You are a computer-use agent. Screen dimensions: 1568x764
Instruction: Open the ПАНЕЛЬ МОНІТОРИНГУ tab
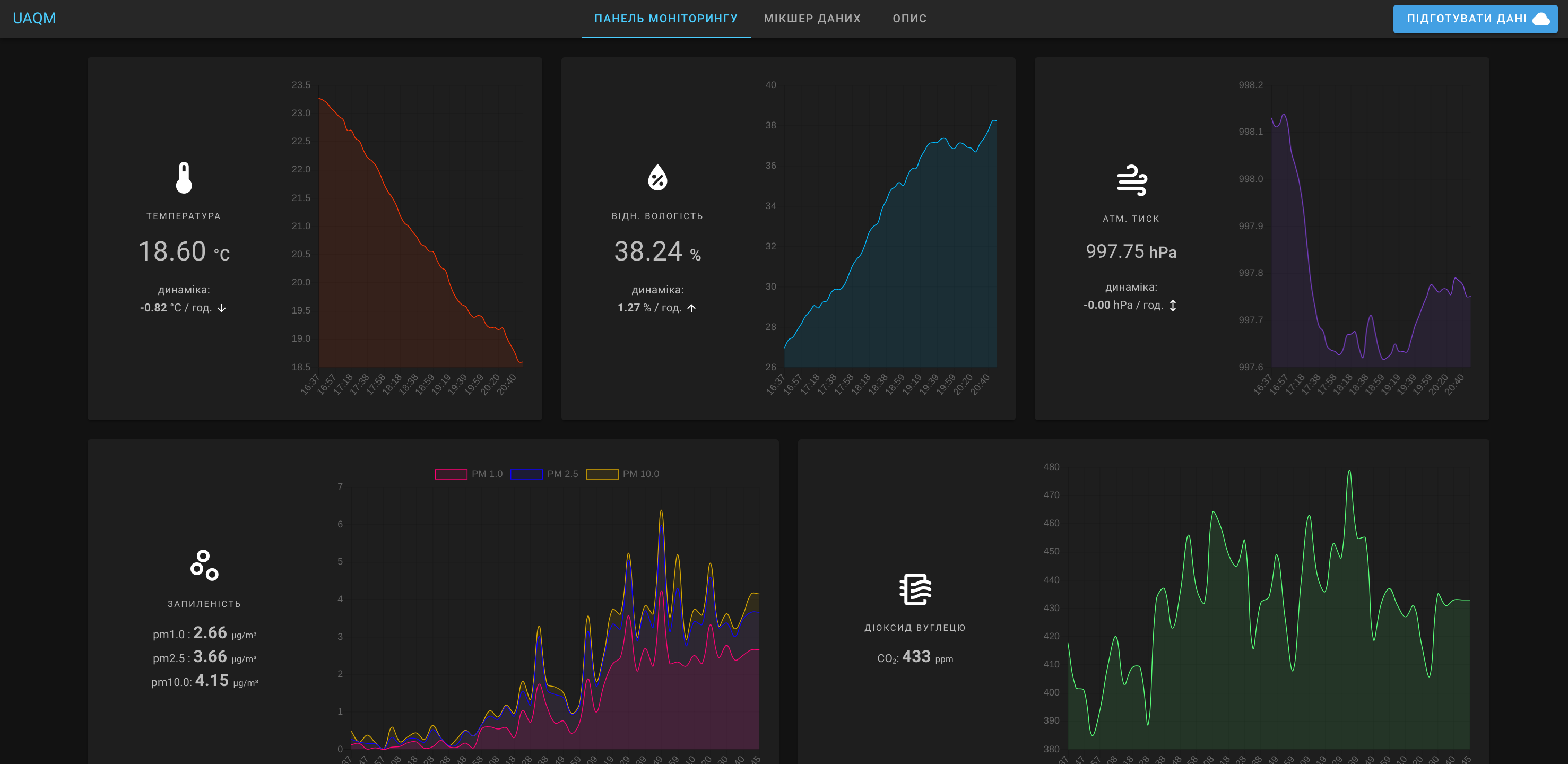[665, 18]
